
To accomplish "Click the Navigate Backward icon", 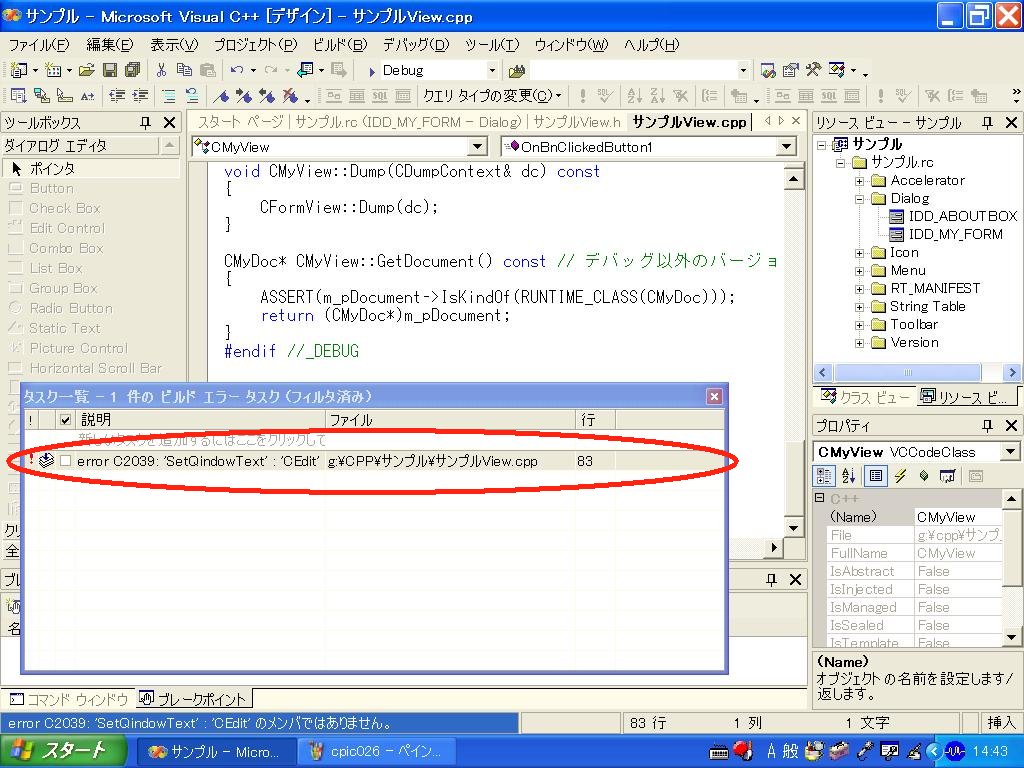I will (305, 70).
